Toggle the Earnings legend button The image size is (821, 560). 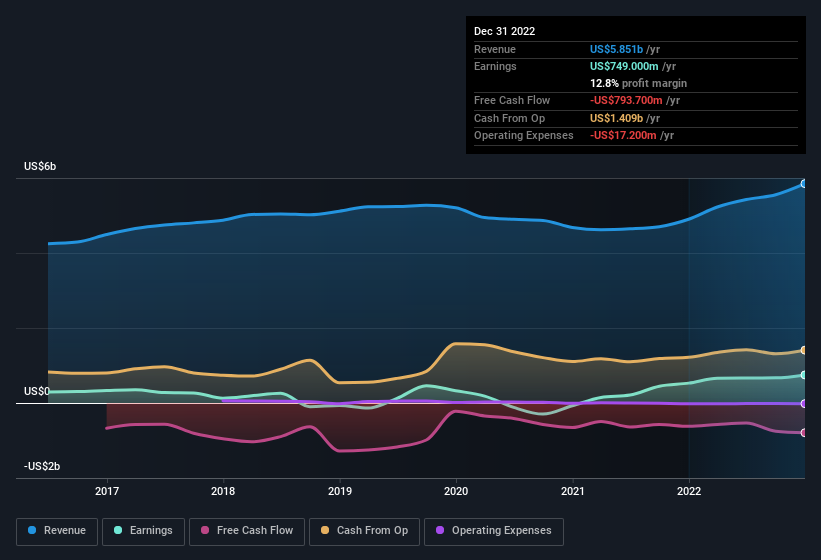click(143, 531)
